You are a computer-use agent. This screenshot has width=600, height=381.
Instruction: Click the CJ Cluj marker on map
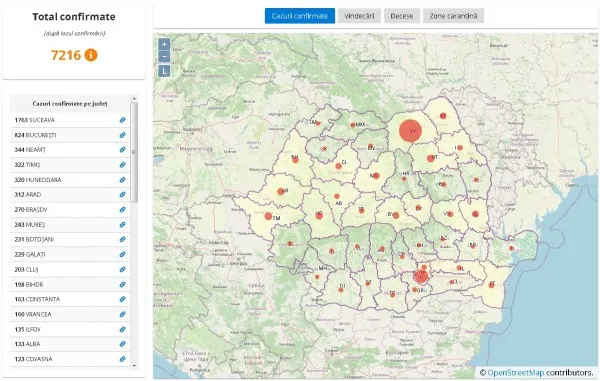coord(339,166)
